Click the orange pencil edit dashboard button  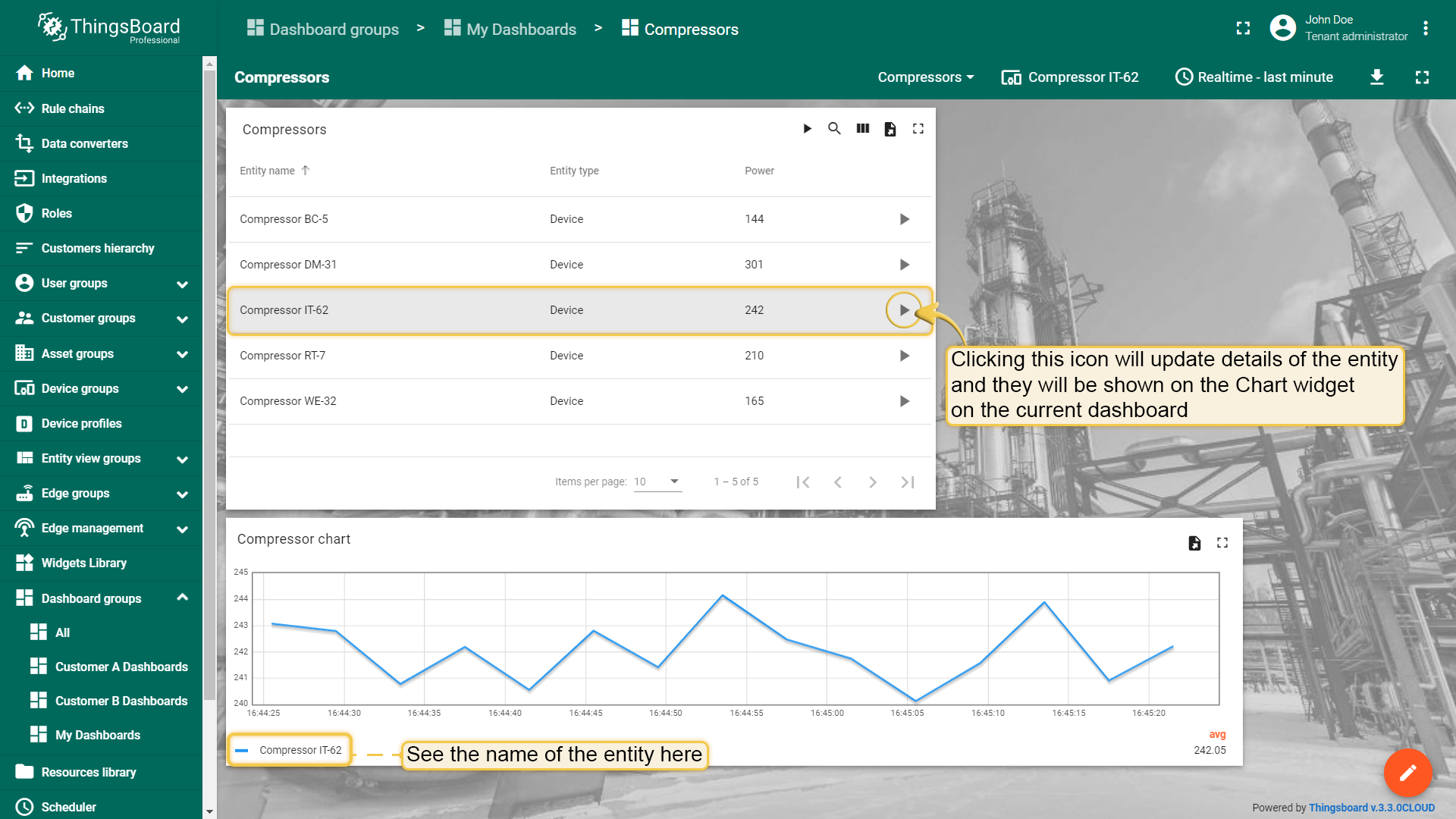click(1407, 773)
